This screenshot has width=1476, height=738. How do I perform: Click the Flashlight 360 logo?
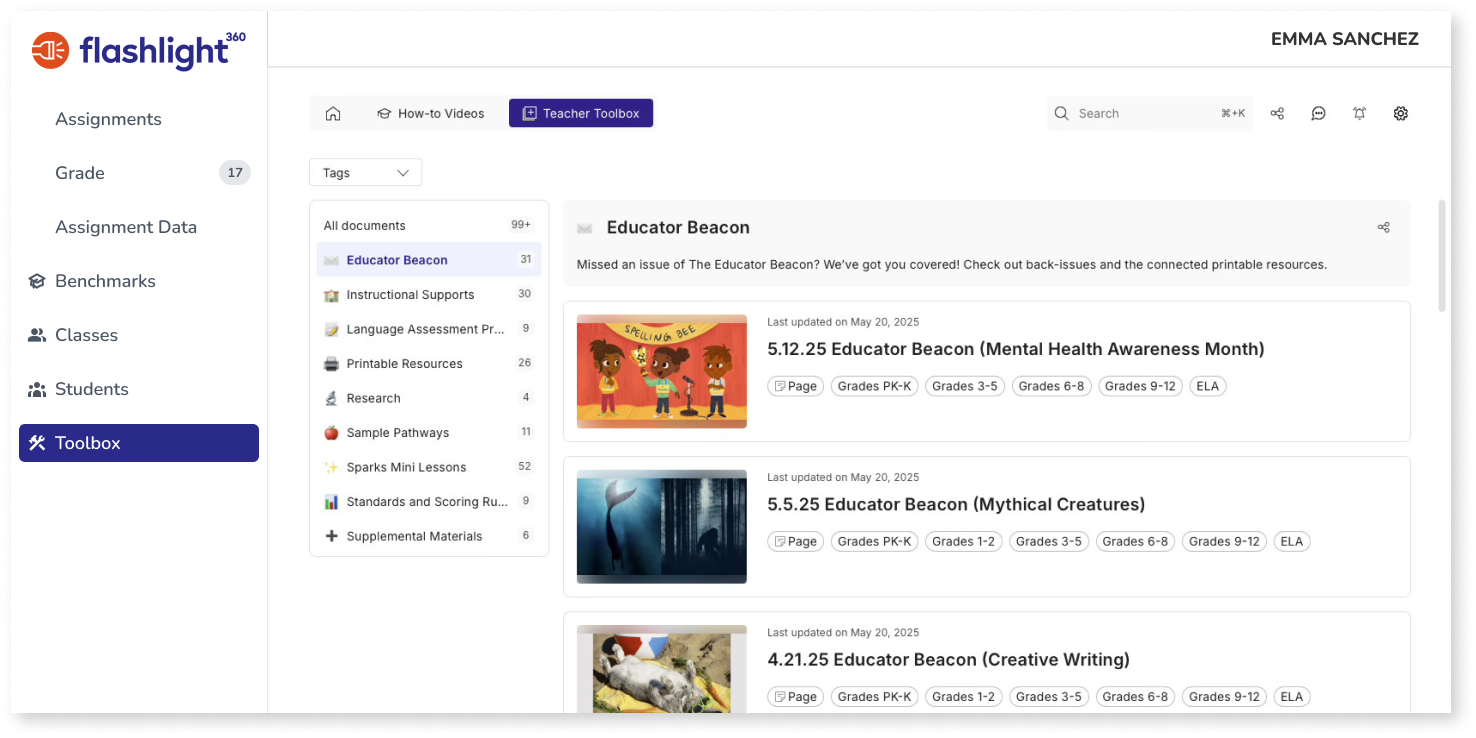tap(138, 50)
